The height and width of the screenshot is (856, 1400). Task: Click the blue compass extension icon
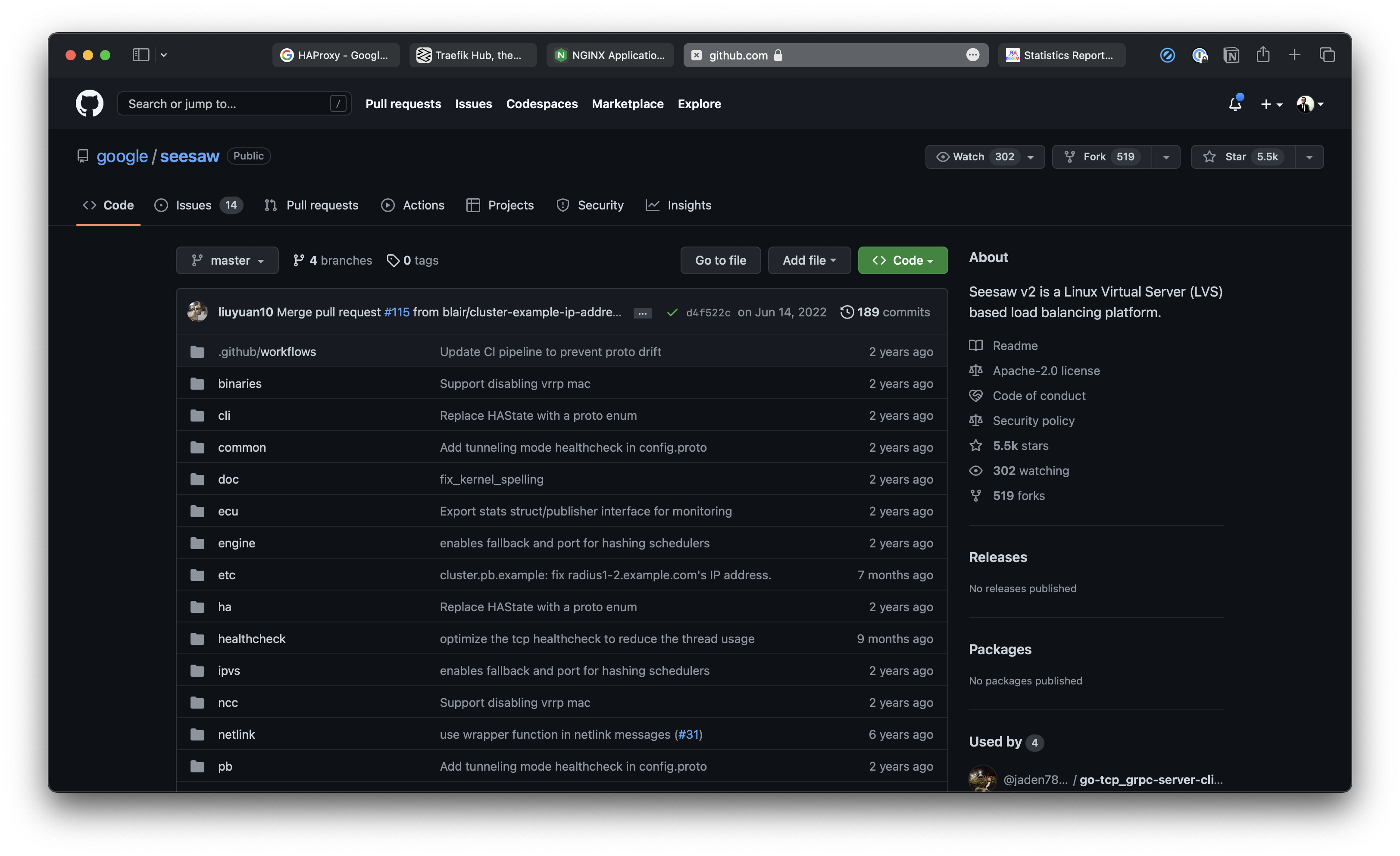pyautogui.click(x=1167, y=55)
